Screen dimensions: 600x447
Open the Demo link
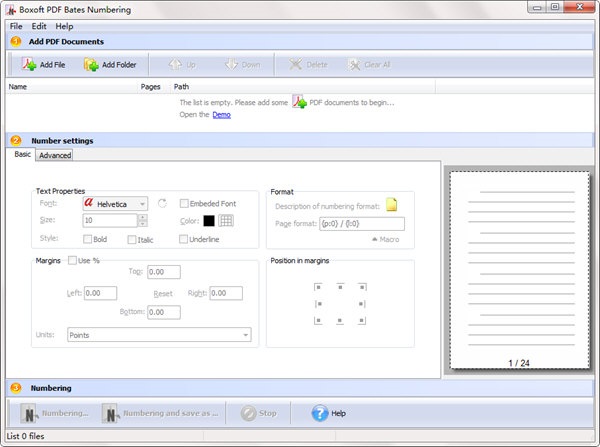pyautogui.click(x=222, y=114)
